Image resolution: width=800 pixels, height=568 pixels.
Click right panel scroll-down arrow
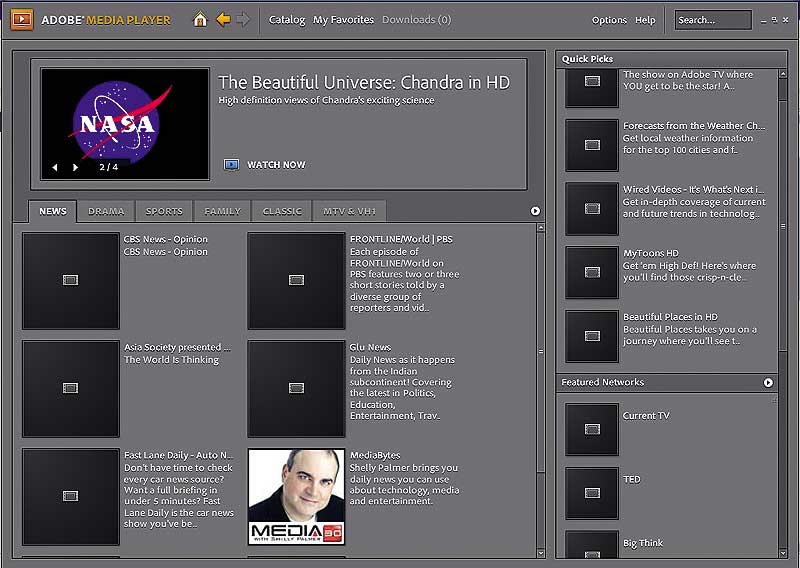point(783,553)
